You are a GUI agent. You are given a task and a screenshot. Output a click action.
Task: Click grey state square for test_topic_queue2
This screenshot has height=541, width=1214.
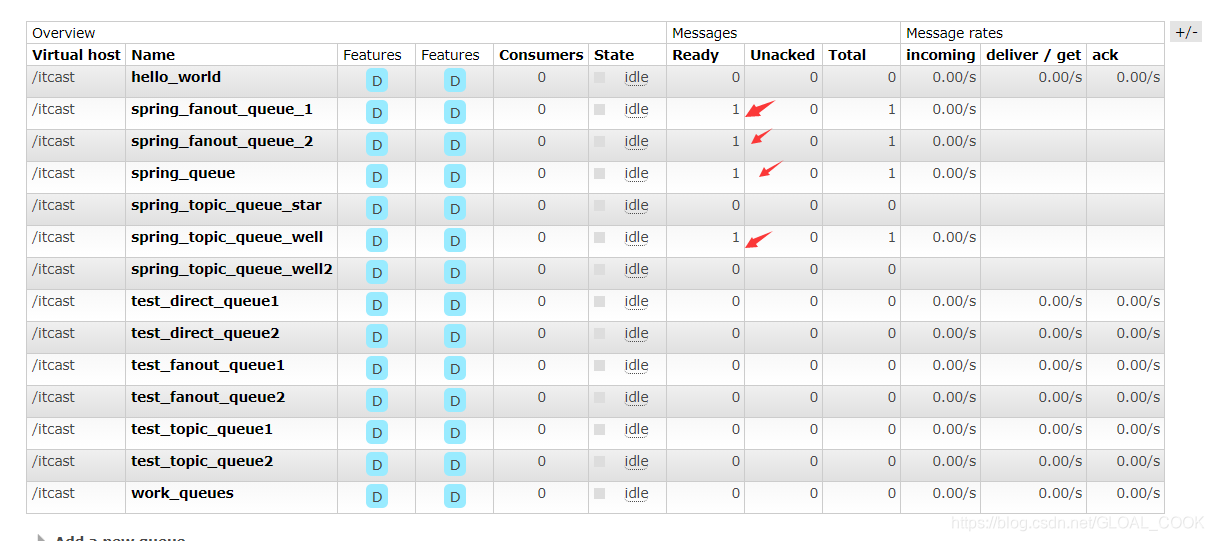[x=600, y=461]
